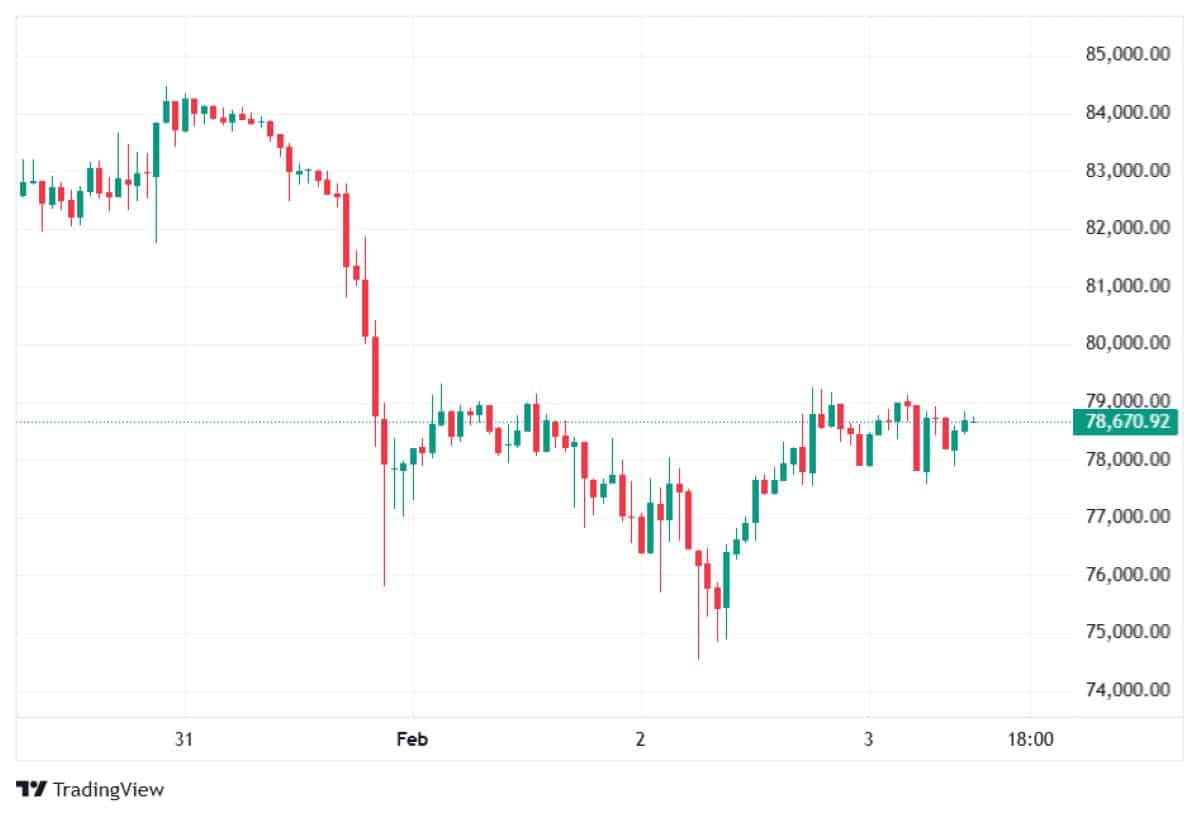Select the 76,000.00 price scale label
This screenshot has height=817, width=1200.
coord(1127,574)
